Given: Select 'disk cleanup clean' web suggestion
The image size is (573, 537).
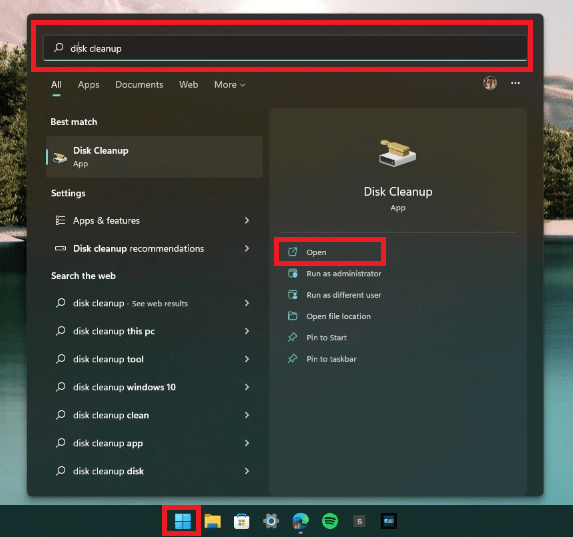Looking at the screenshot, I should (153, 415).
